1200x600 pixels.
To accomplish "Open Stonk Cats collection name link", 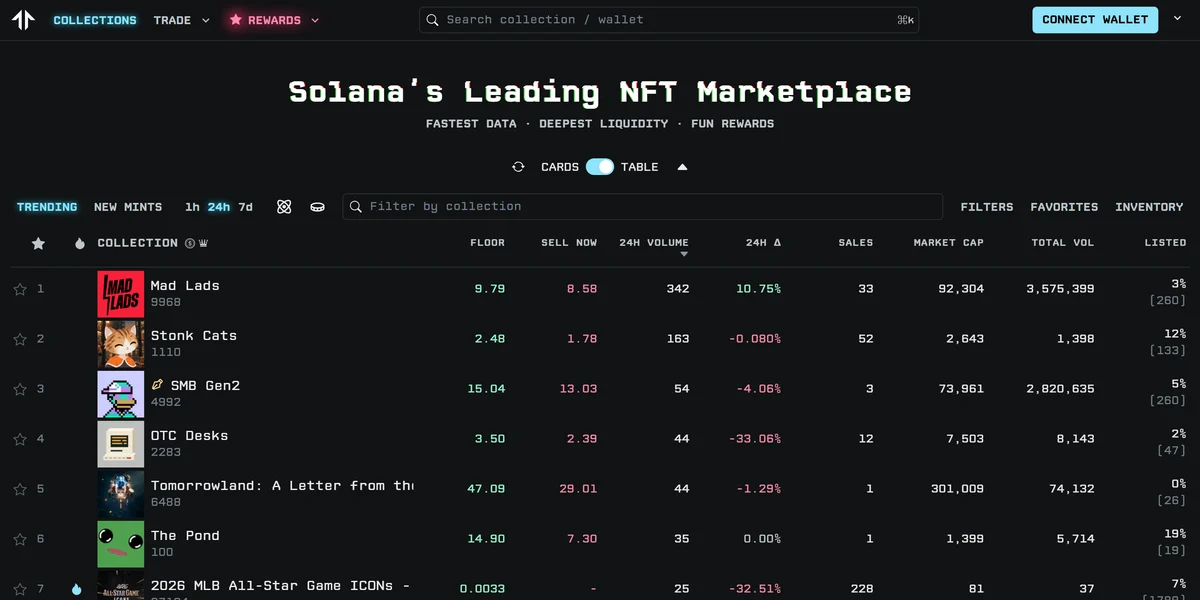I will [x=194, y=336].
